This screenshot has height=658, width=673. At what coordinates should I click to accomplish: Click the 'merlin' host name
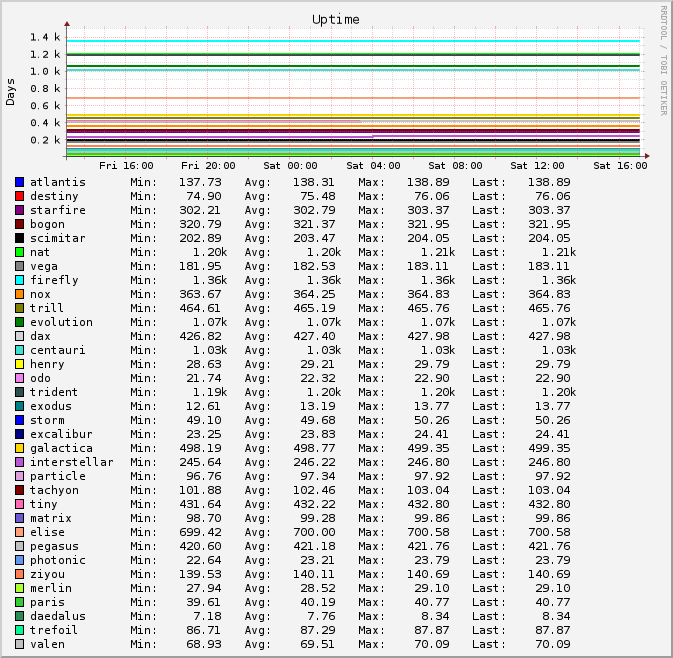(51, 588)
